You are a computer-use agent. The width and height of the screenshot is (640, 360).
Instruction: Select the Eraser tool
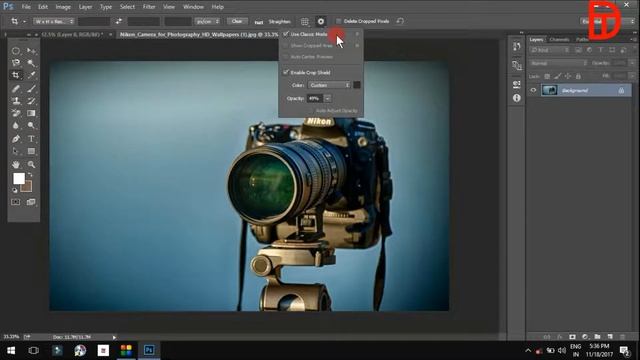(x=16, y=113)
